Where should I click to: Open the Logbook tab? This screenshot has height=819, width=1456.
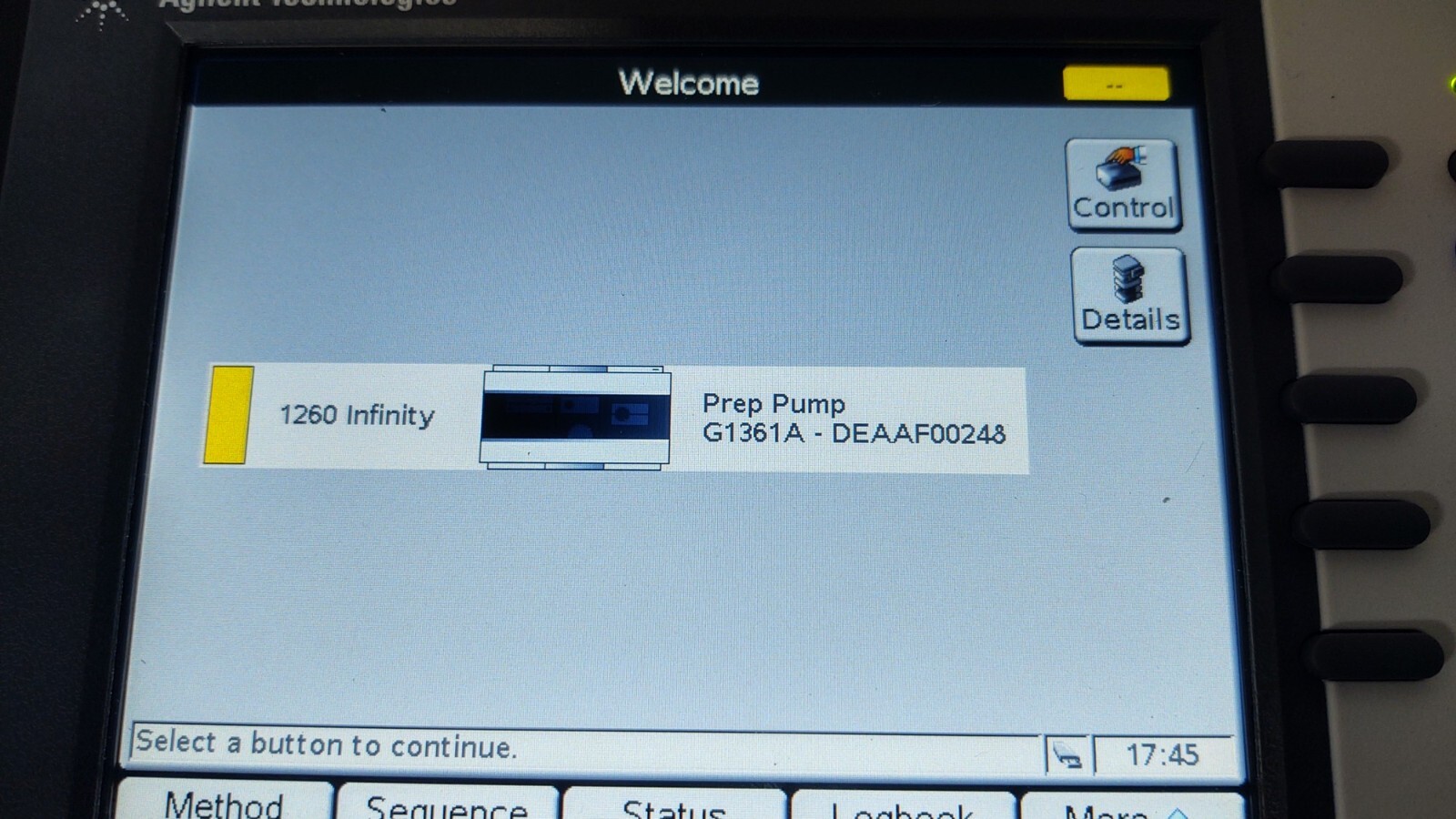pos(902,806)
